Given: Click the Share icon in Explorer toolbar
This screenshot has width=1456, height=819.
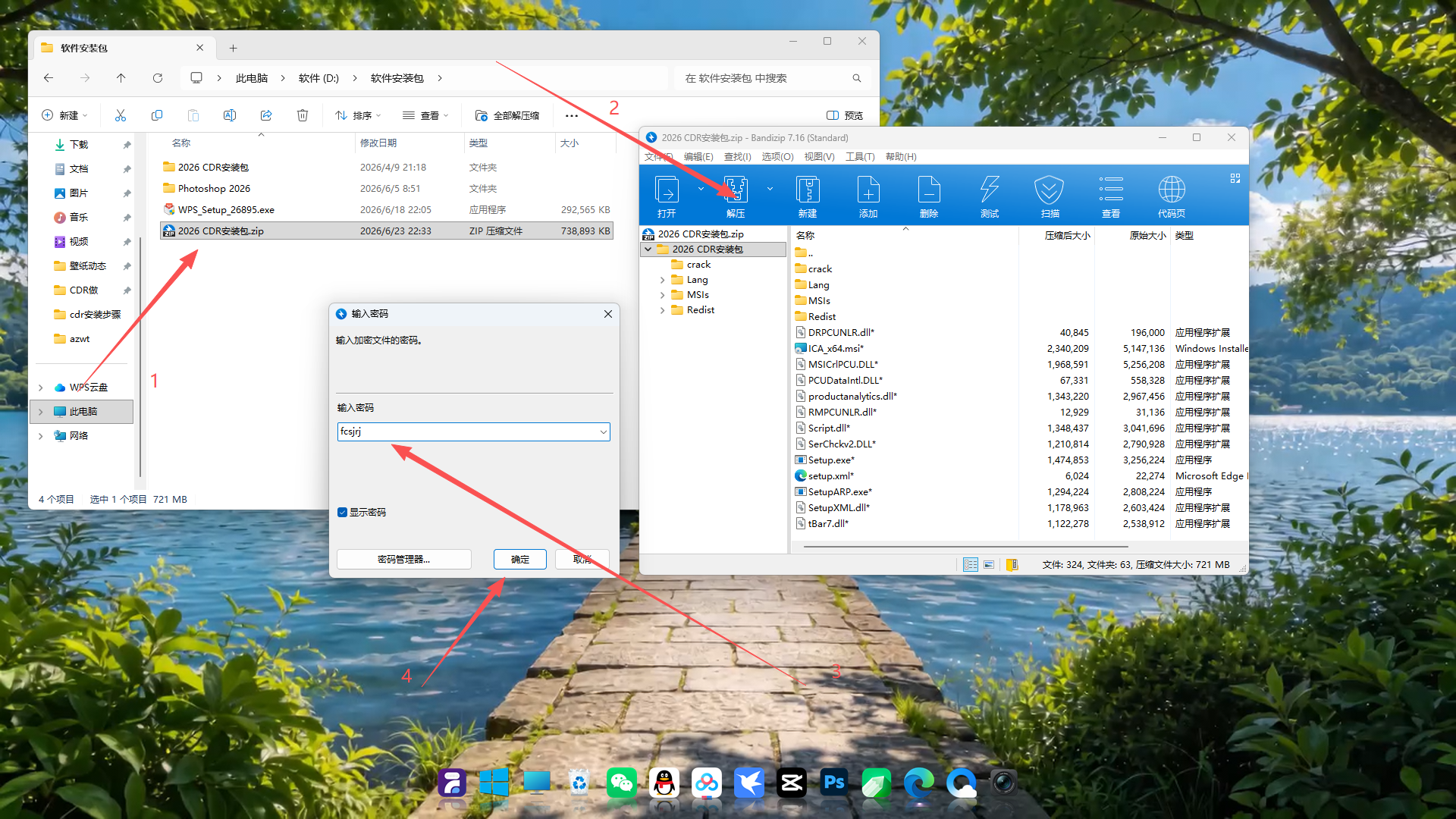Looking at the screenshot, I should coord(266,115).
